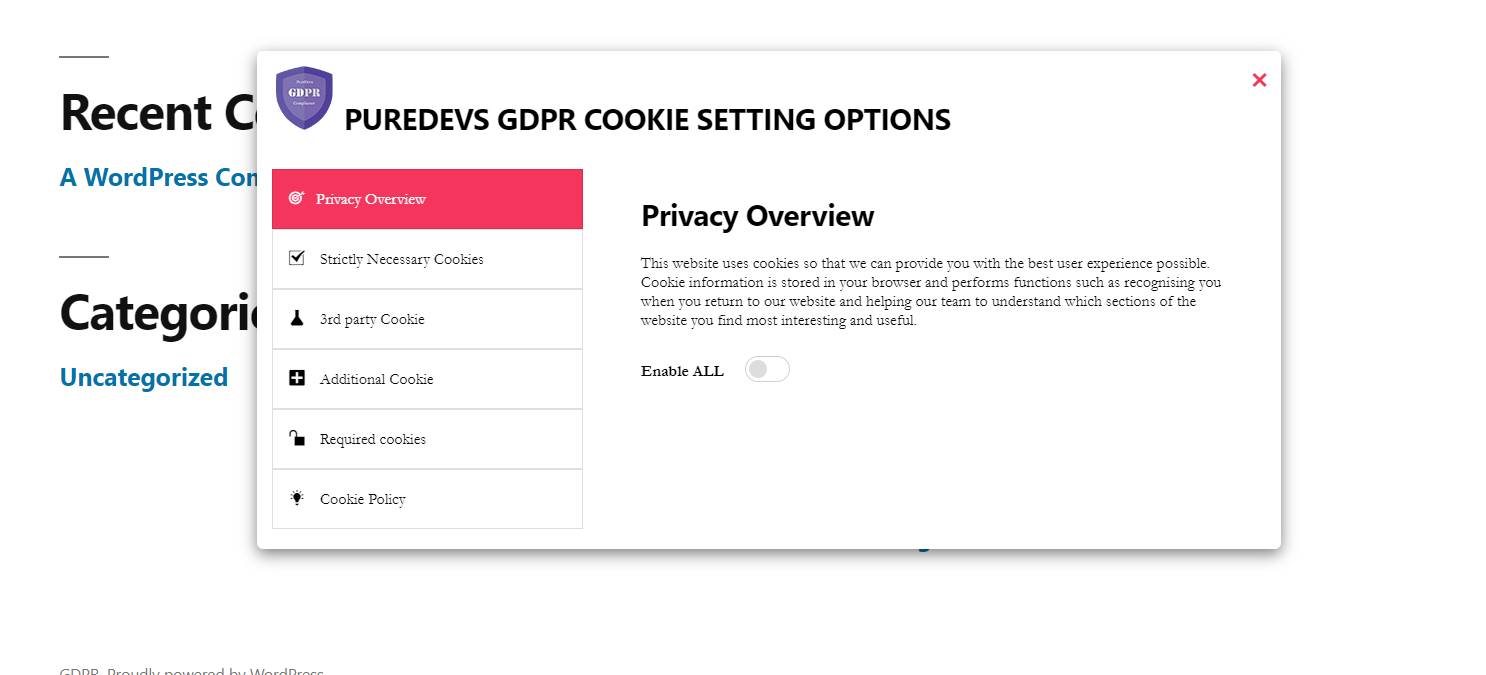
Task: Click the lightbulb icon next to Cookie Policy
Action: click(297, 498)
